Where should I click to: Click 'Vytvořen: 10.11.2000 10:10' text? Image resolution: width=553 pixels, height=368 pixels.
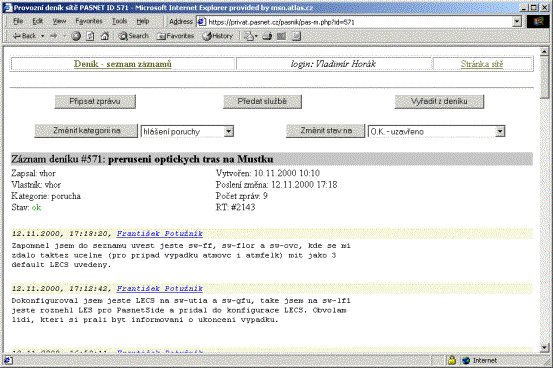pos(268,173)
